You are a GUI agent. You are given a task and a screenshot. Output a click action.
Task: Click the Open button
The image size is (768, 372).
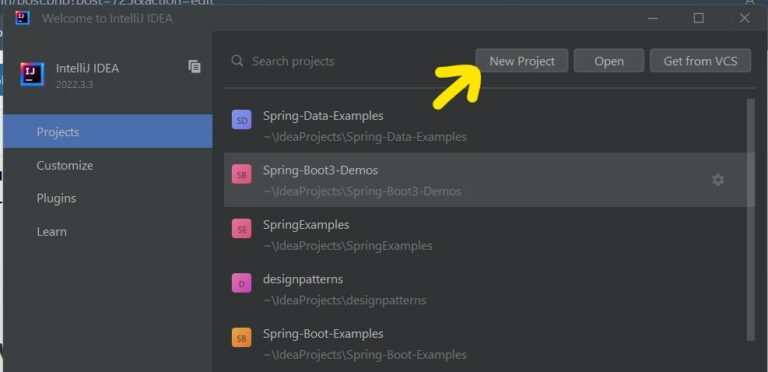point(609,61)
